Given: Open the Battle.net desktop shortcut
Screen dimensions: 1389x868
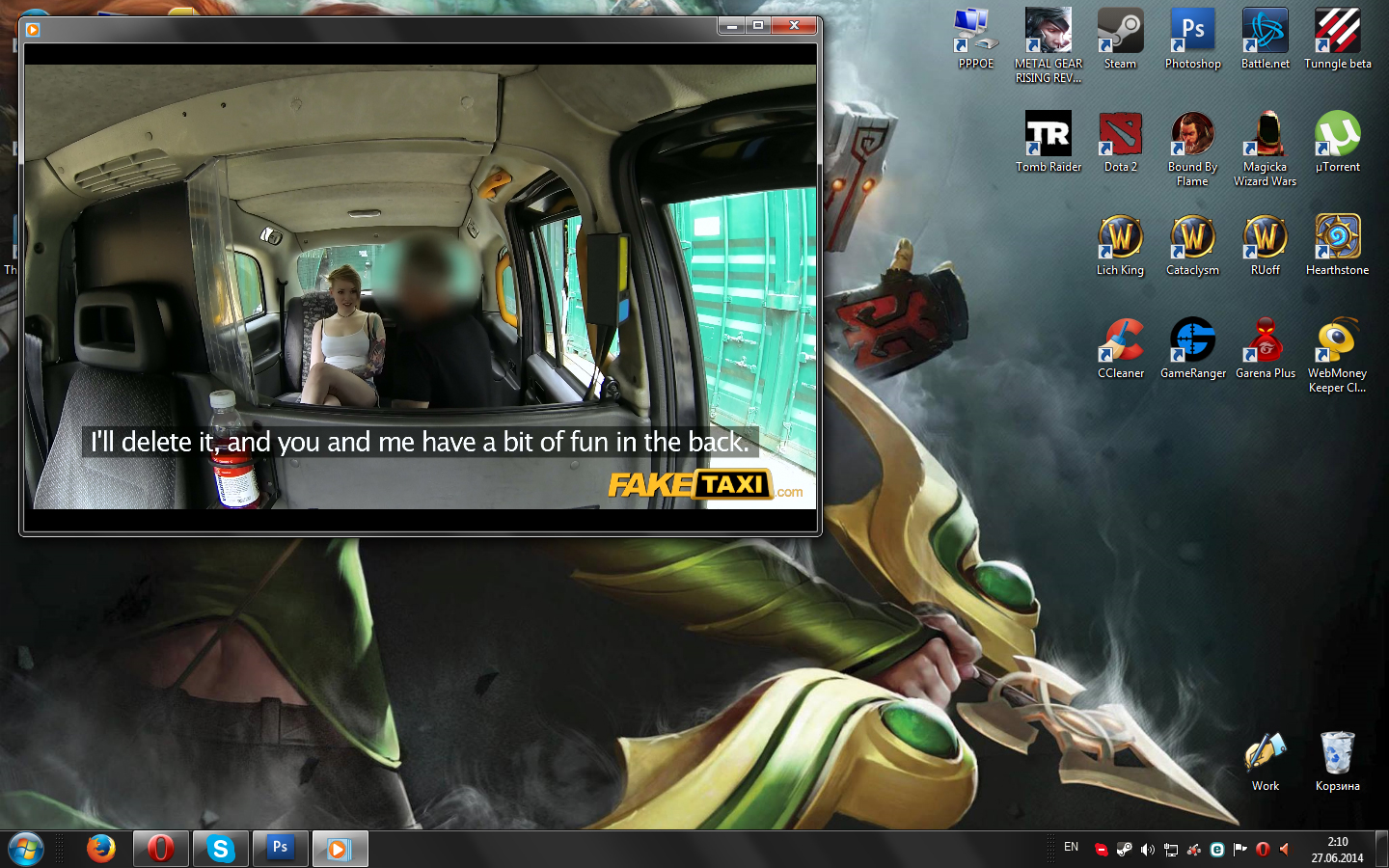Looking at the screenshot, I should [1265, 39].
